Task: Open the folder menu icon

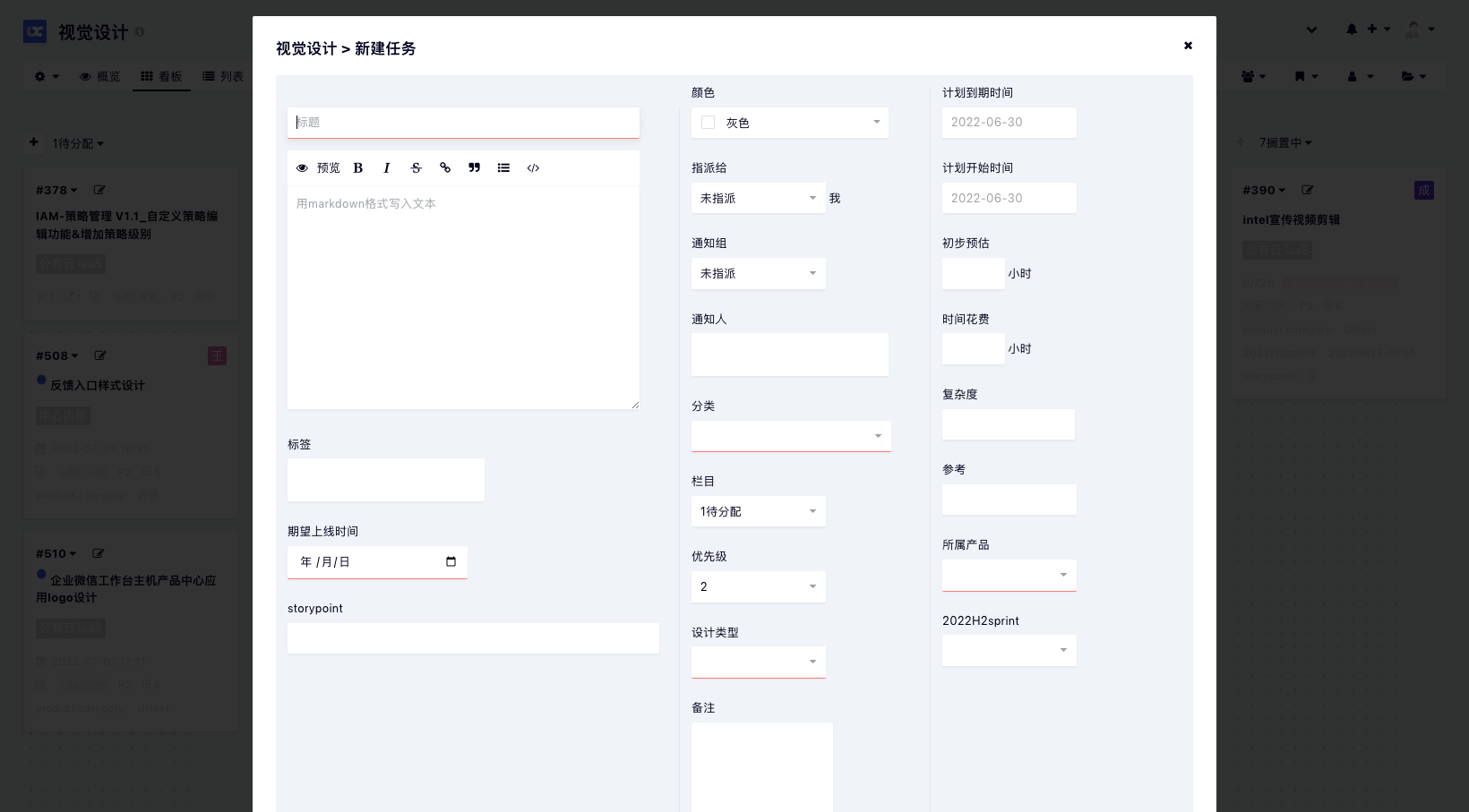Action: click(x=1413, y=77)
